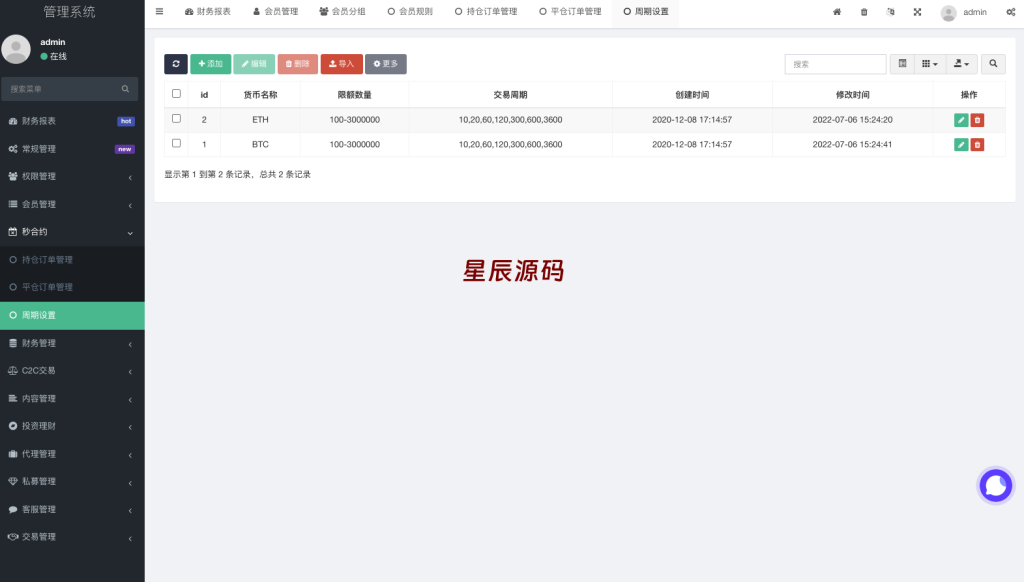1024x582 pixels.
Task: Open the columns dropdown button
Action: pyautogui.click(x=930, y=64)
